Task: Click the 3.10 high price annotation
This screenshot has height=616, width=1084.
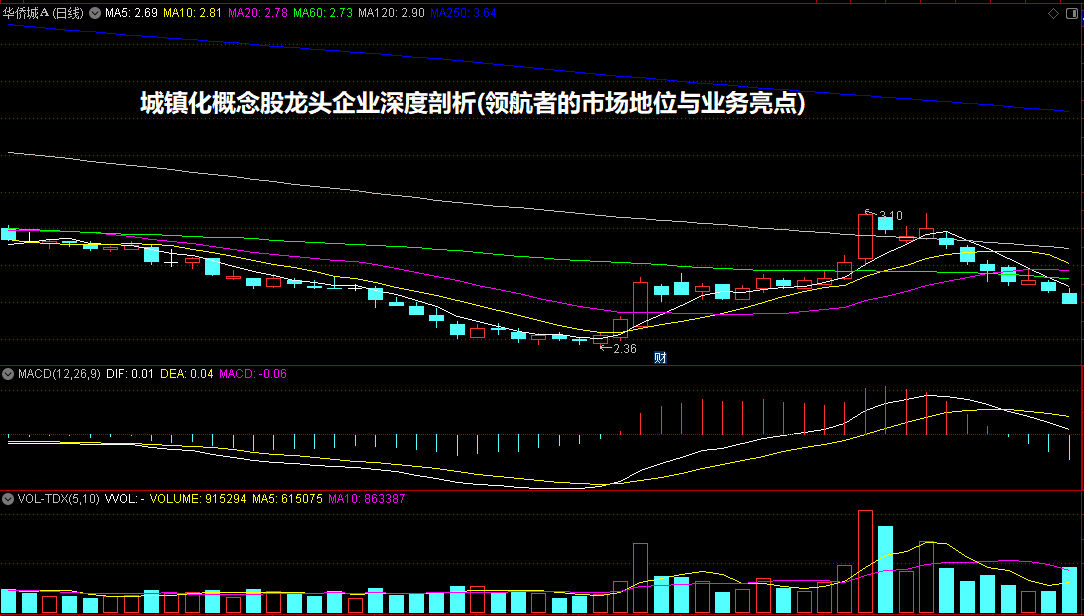Action: [x=890, y=216]
